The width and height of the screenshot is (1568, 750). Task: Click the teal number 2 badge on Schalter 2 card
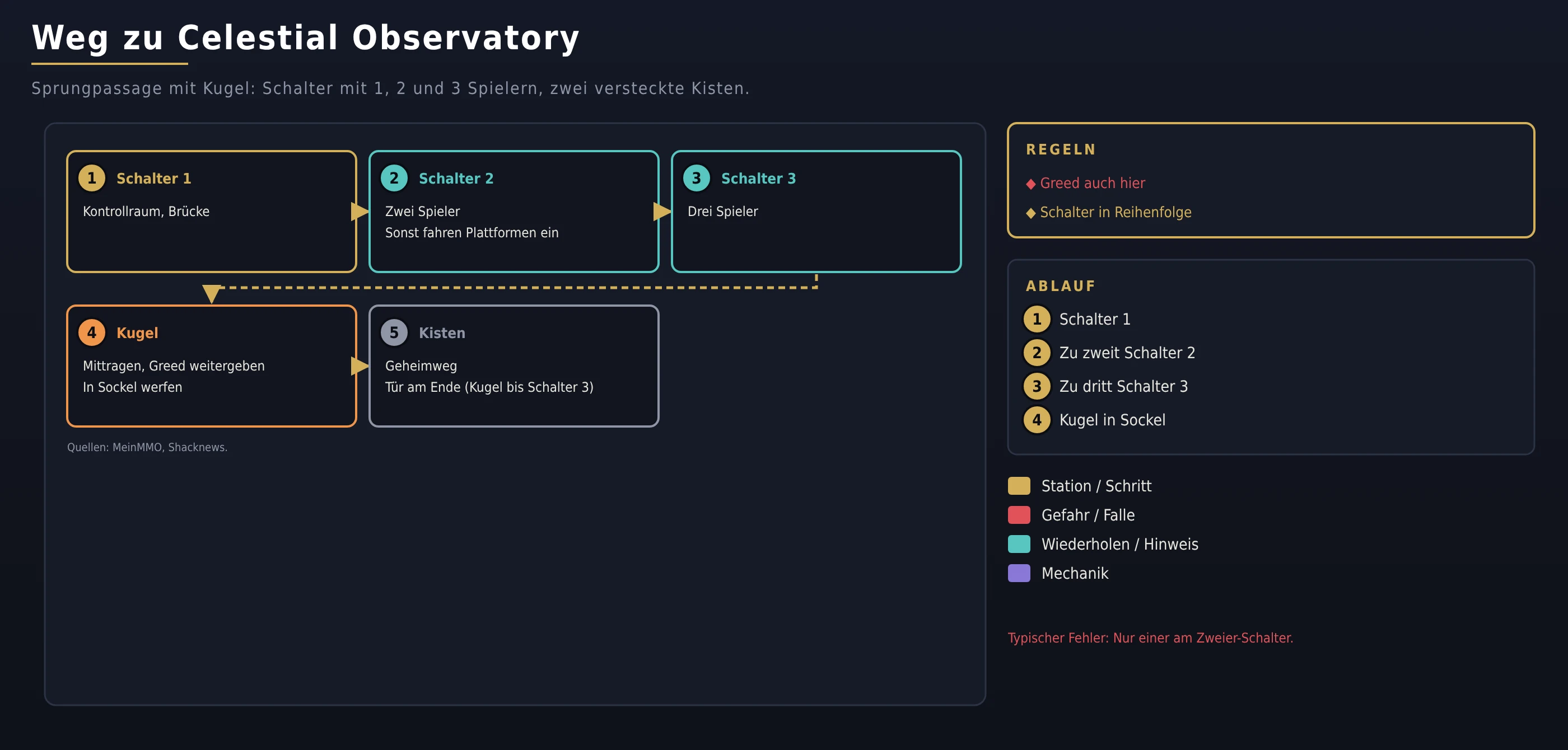coord(394,178)
